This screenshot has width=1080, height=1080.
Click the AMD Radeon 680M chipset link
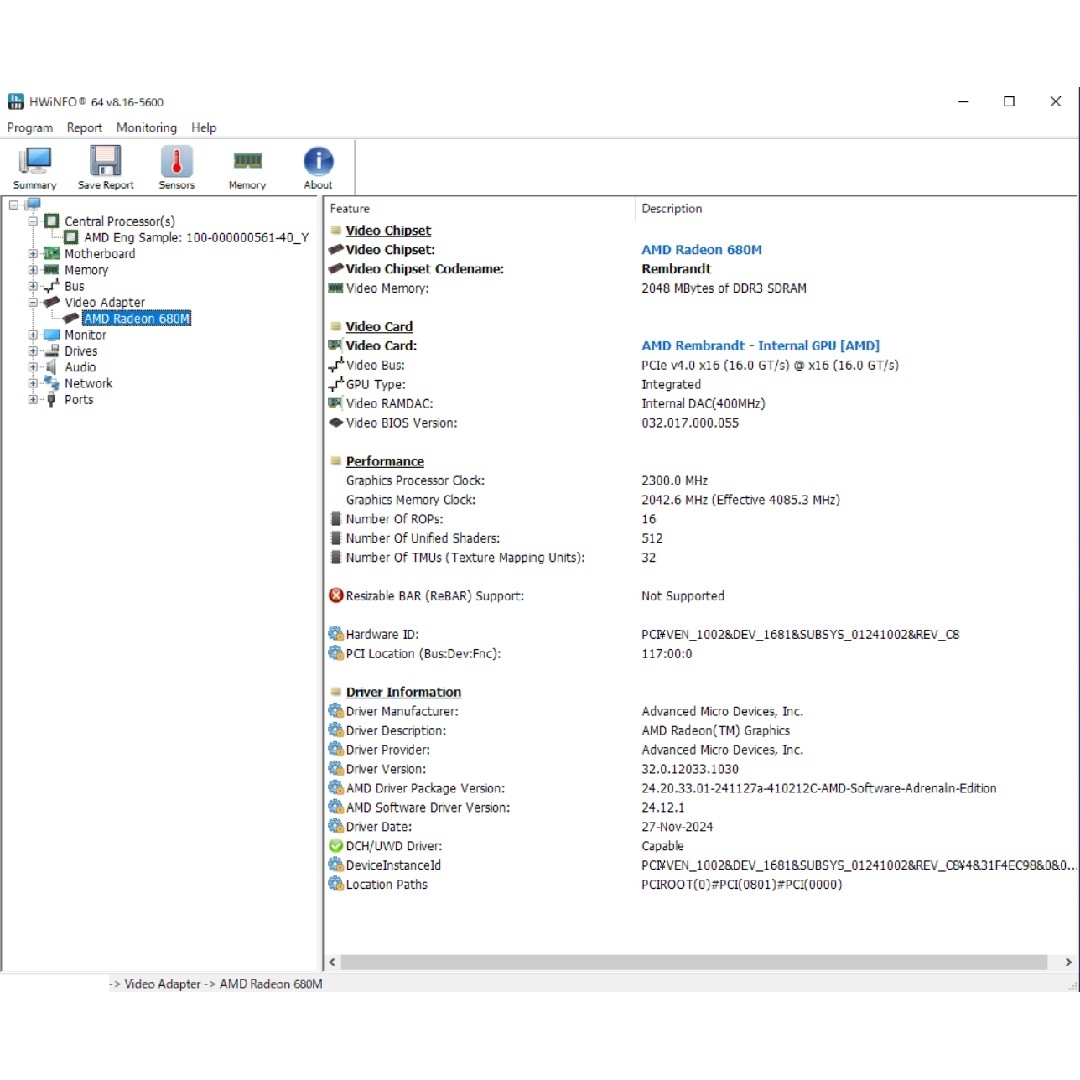[701, 249]
